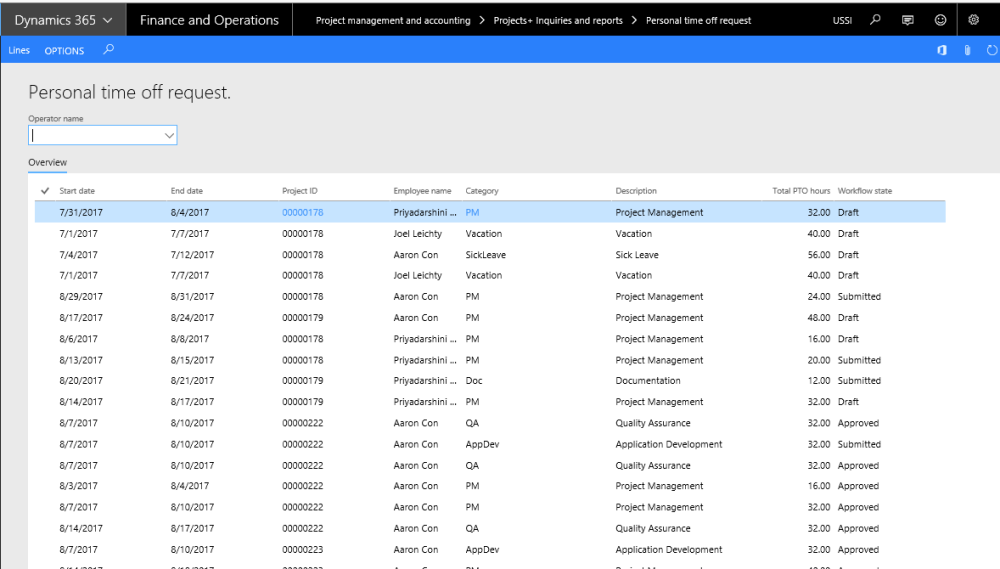Select the Overview tab
The image size is (1000, 569).
click(47, 162)
